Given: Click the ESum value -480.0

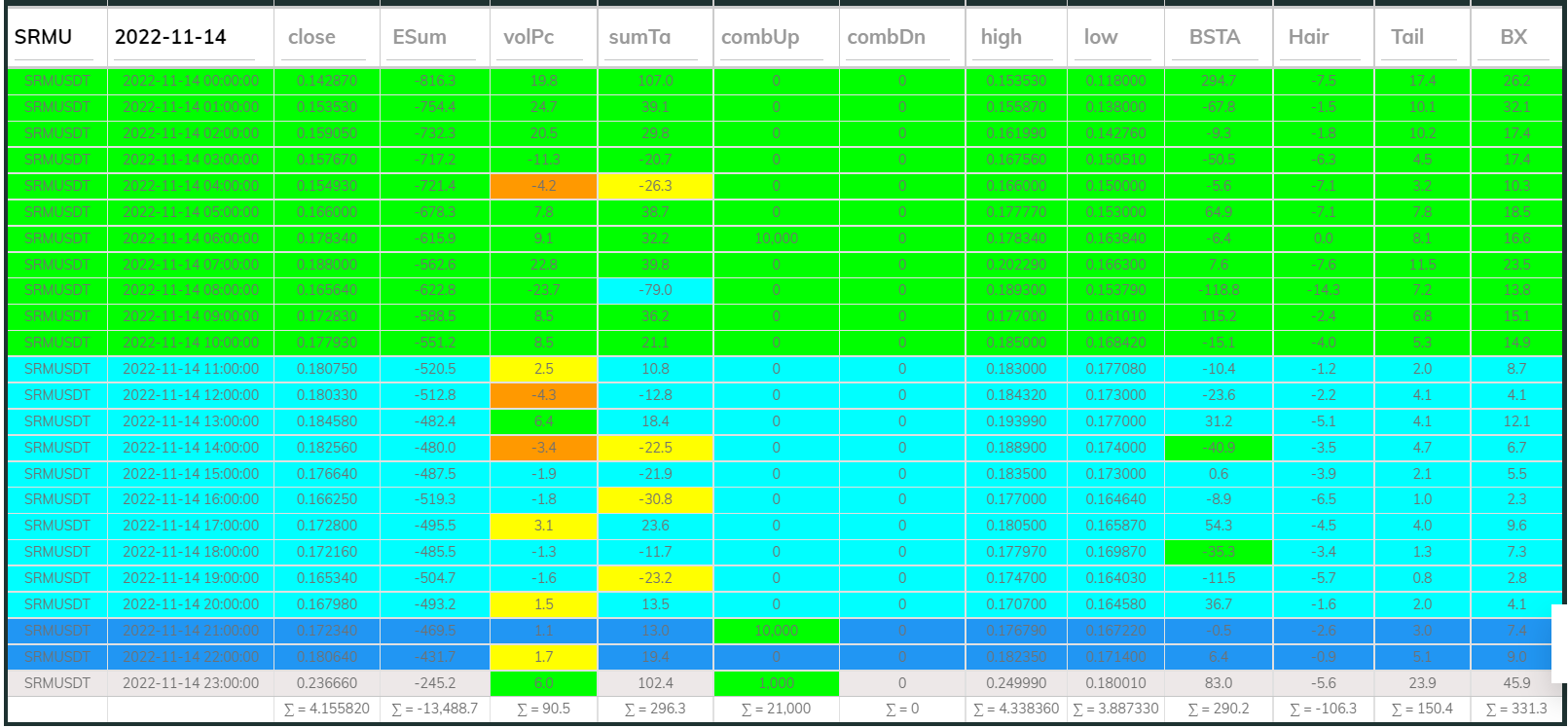Looking at the screenshot, I should 434,448.
